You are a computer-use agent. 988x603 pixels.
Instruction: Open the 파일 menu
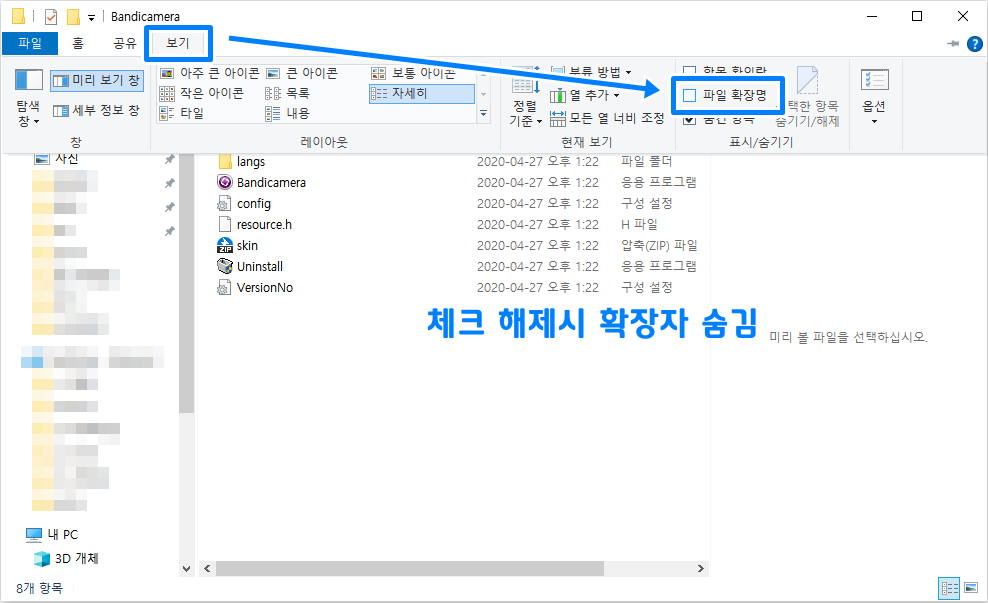click(x=30, y=43)
